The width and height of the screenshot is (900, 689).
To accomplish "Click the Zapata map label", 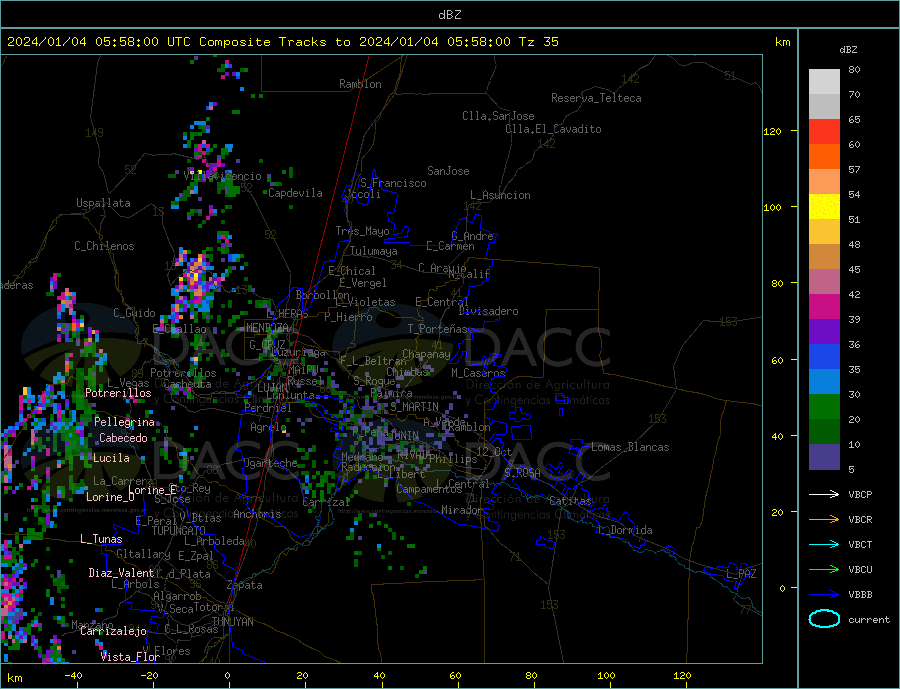I will (245, 586).
